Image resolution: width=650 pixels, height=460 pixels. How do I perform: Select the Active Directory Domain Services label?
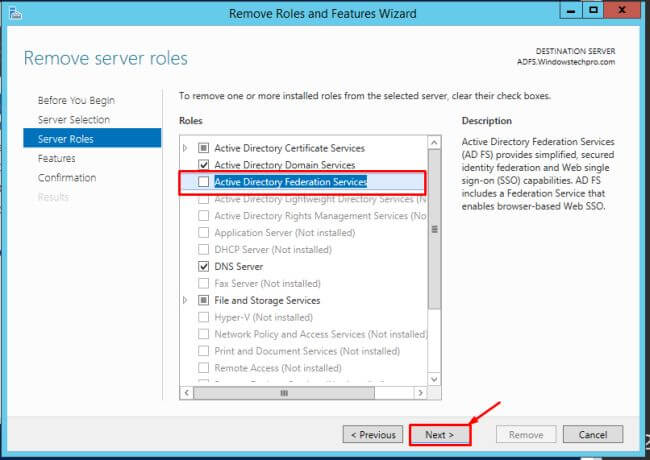(x=285, y=165)
